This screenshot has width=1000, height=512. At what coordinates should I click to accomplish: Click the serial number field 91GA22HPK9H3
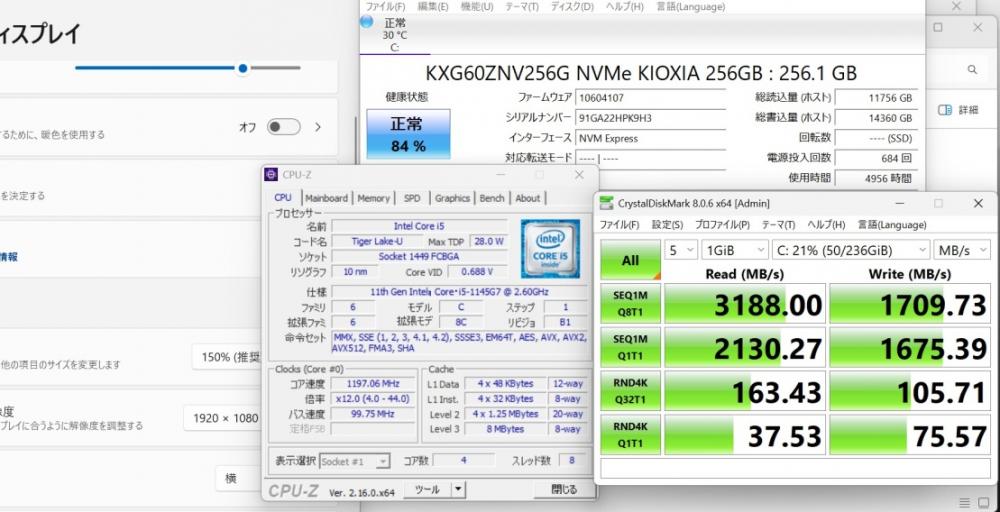[x=650, y=118]
